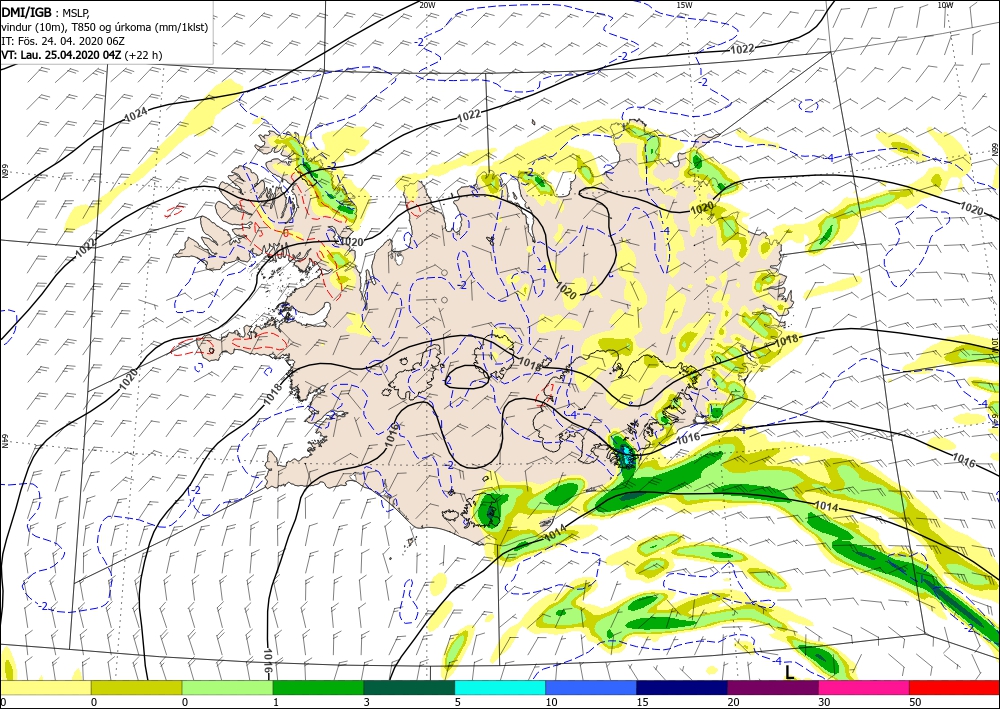Viewport: 1000px width, 709px height.
Task: Click the pink legend color swatch
Action: (x=864, y=687)
